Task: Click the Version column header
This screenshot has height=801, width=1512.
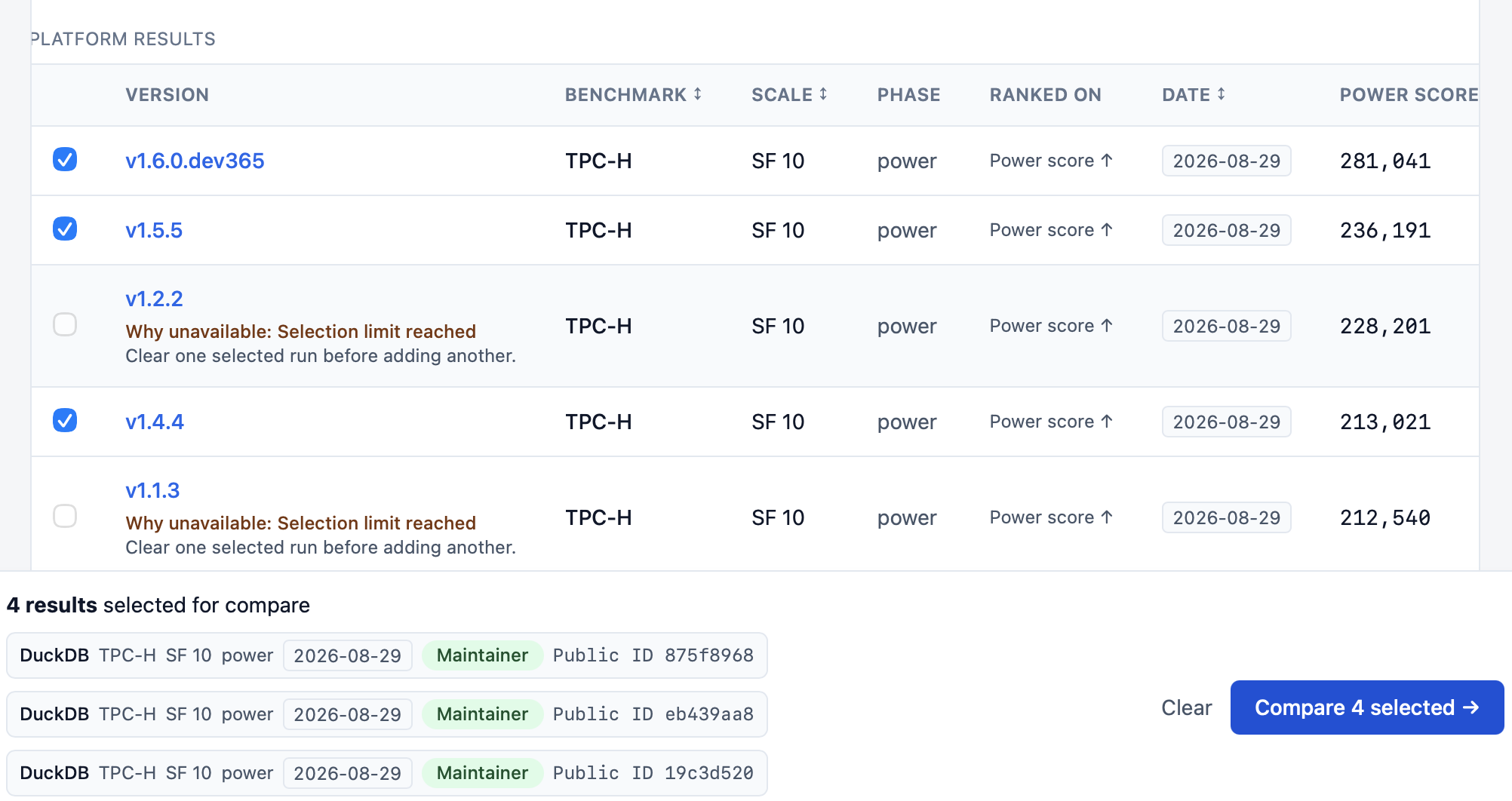Action: click(167, 95)
